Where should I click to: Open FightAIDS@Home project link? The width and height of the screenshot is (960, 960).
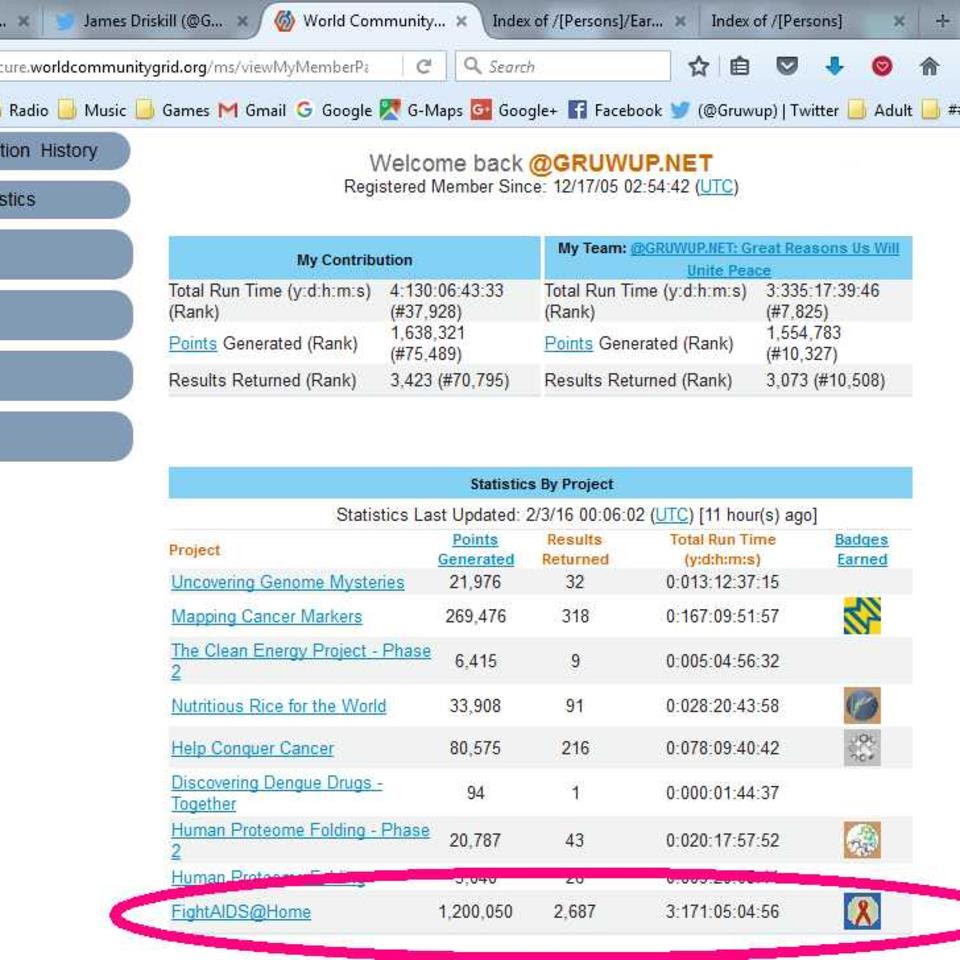tap(241, 912)
